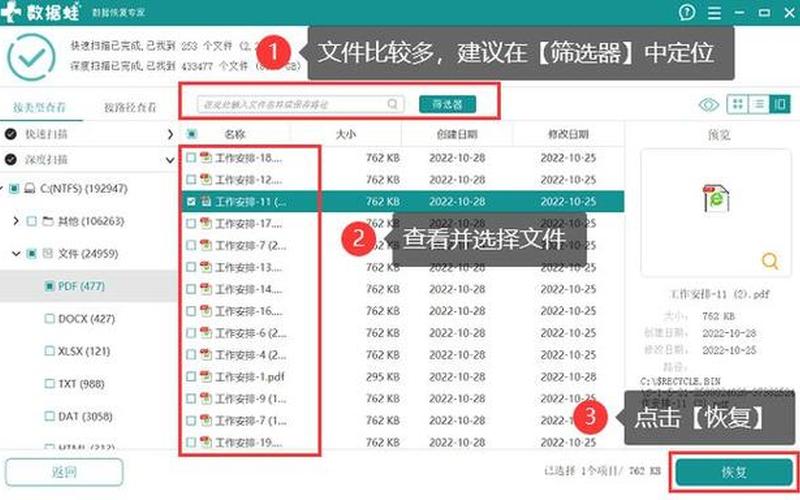Click the folder icon beside 其他 (106263)
This screenshot has height=500, width=800.
pos(47,221)
